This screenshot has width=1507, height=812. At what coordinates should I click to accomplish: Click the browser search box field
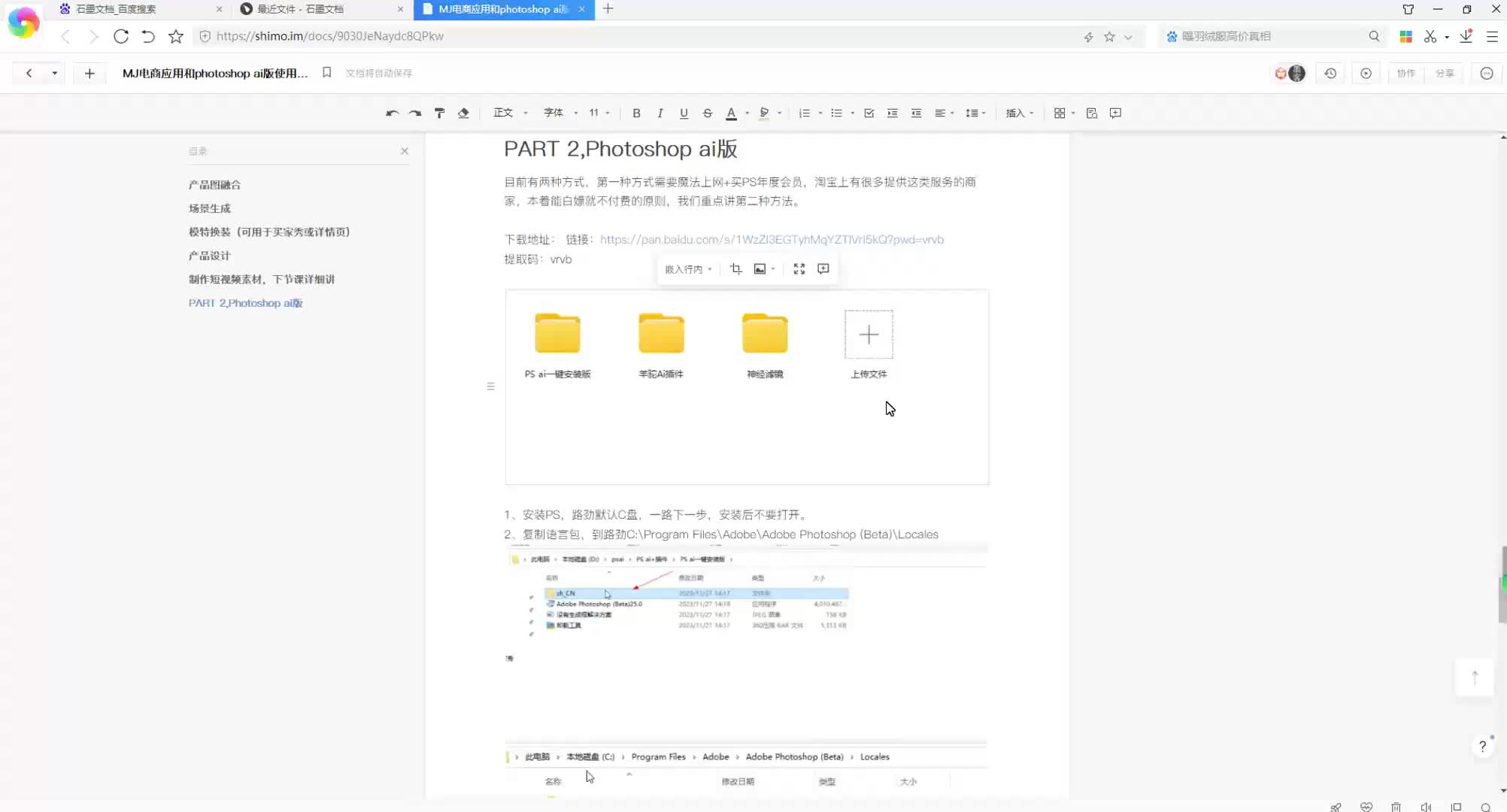pyautogui.click(x=1271, y=36)
